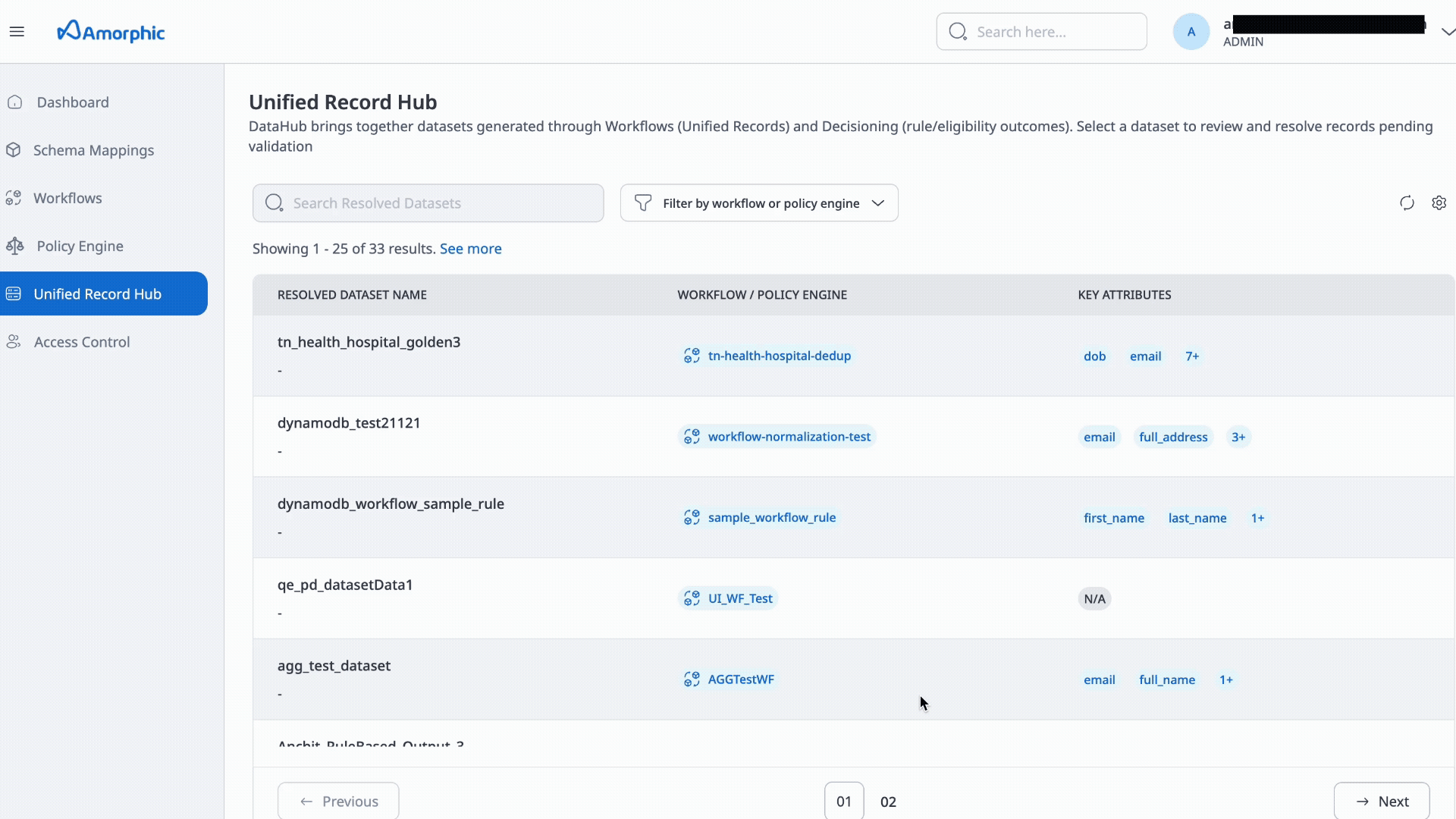Image resolution: width=1456 pixels, height=819 pixels.
Task: Refresh the resolved datasets list
Action: [1407, 202]
